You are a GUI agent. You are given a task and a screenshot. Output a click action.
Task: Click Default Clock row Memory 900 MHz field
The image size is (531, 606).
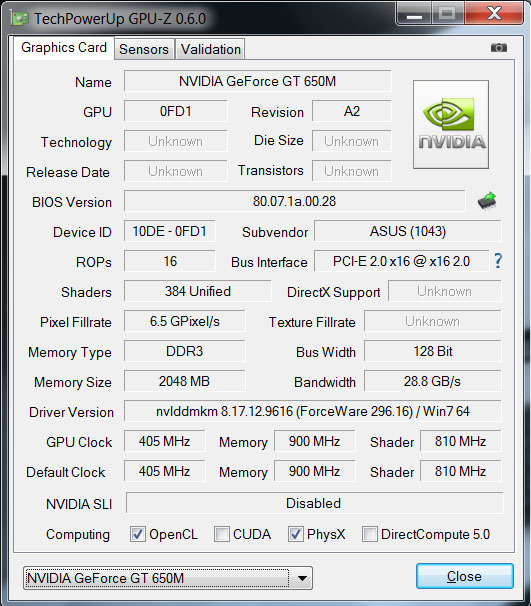314,471
